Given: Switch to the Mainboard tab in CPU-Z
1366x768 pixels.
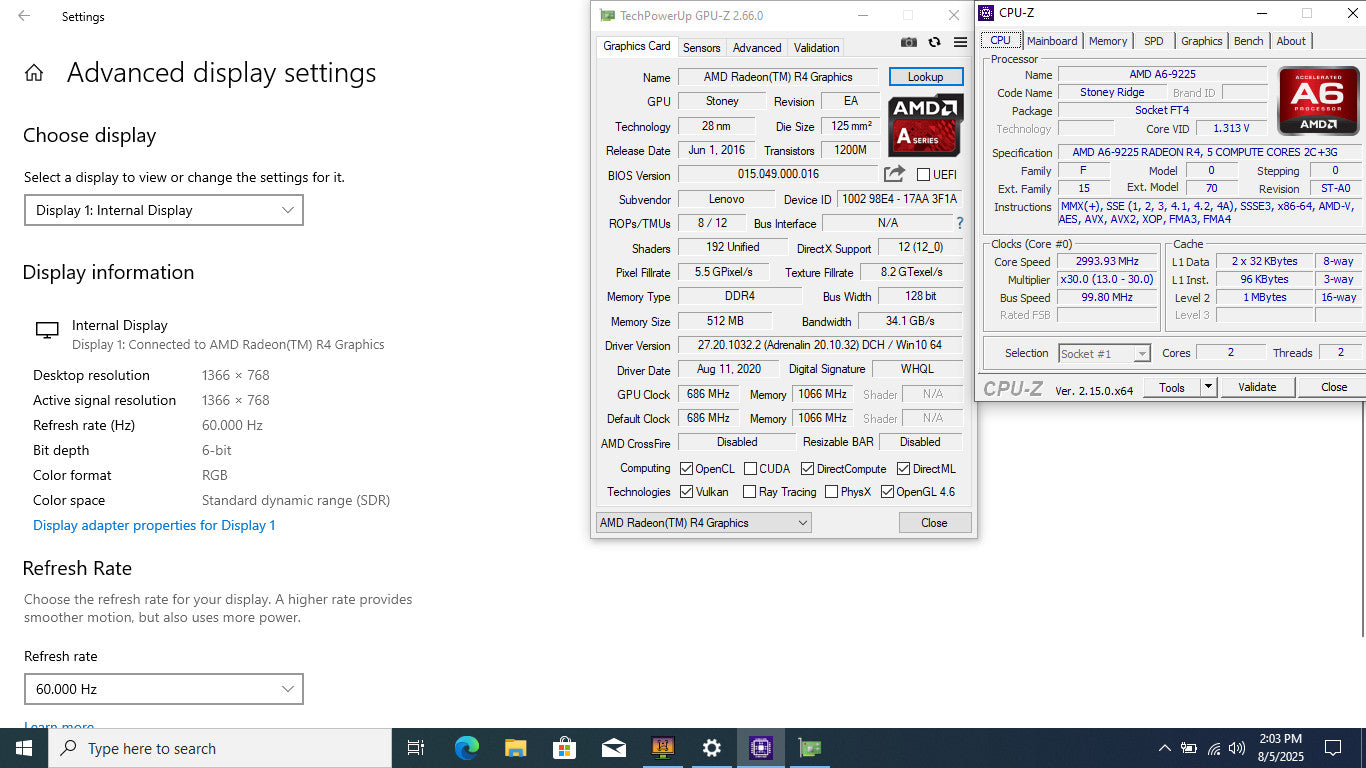Looking at the screenshot, I should click(x=1052, y=41).
